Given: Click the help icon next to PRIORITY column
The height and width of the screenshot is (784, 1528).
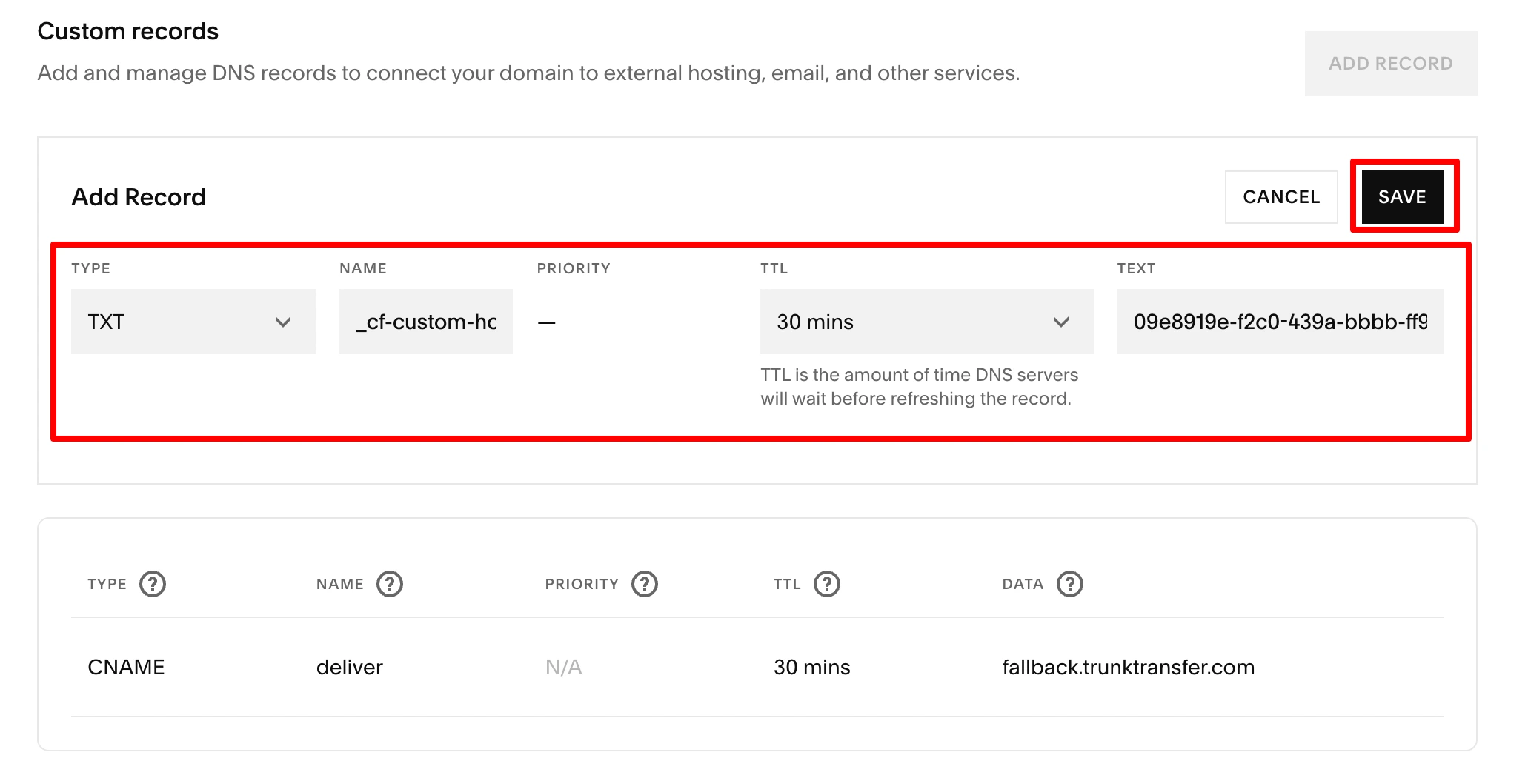Looking at the screenshot, I should 645,584.
